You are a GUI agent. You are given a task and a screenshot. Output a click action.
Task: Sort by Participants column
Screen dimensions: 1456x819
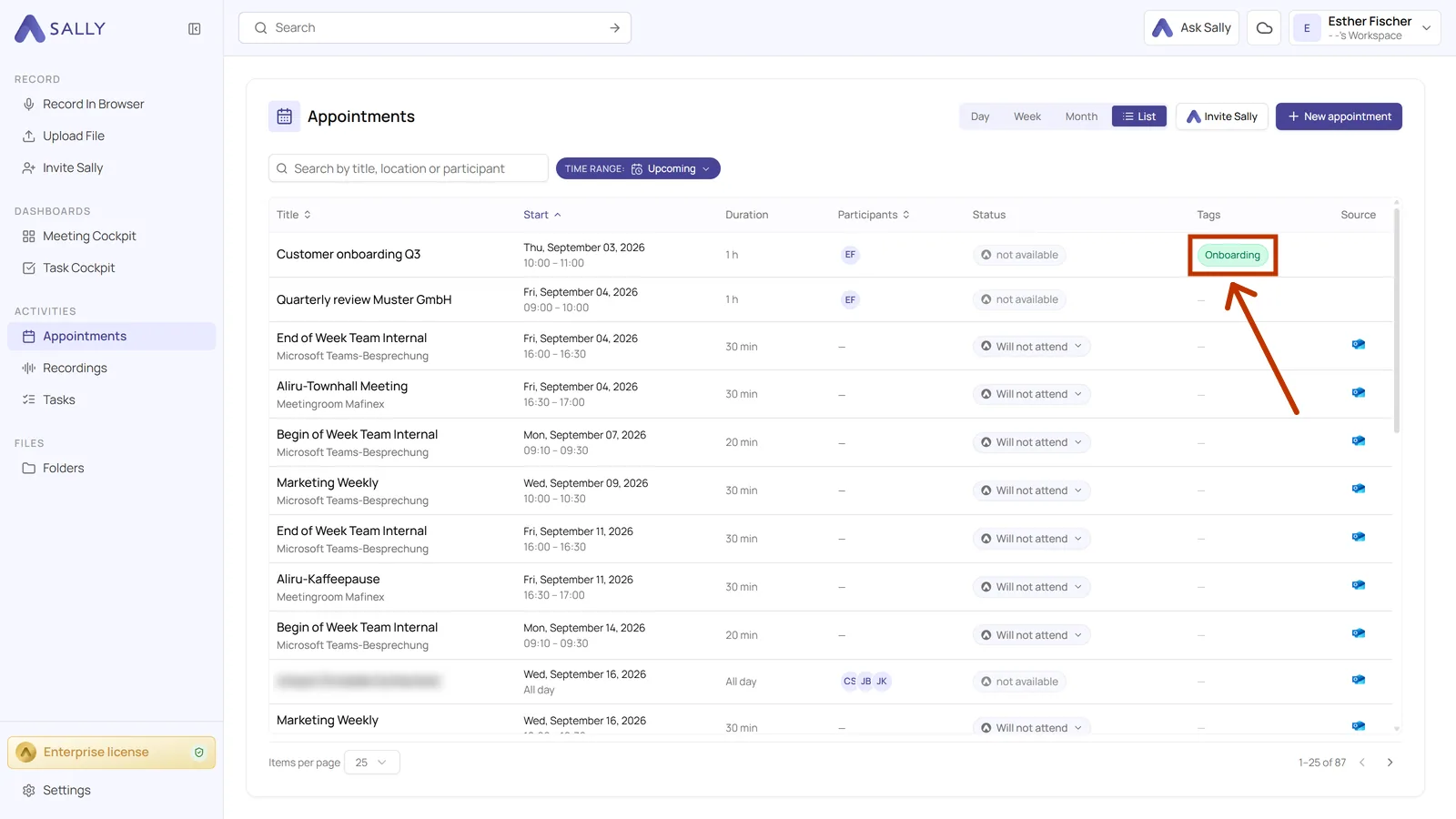(874, 215)
